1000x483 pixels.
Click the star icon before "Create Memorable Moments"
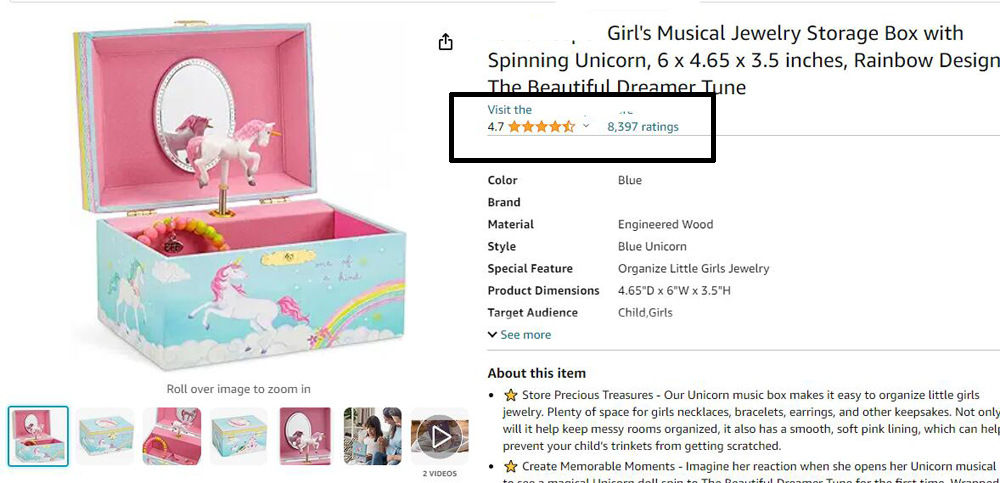pyautogui.click(x=510, y=467)
